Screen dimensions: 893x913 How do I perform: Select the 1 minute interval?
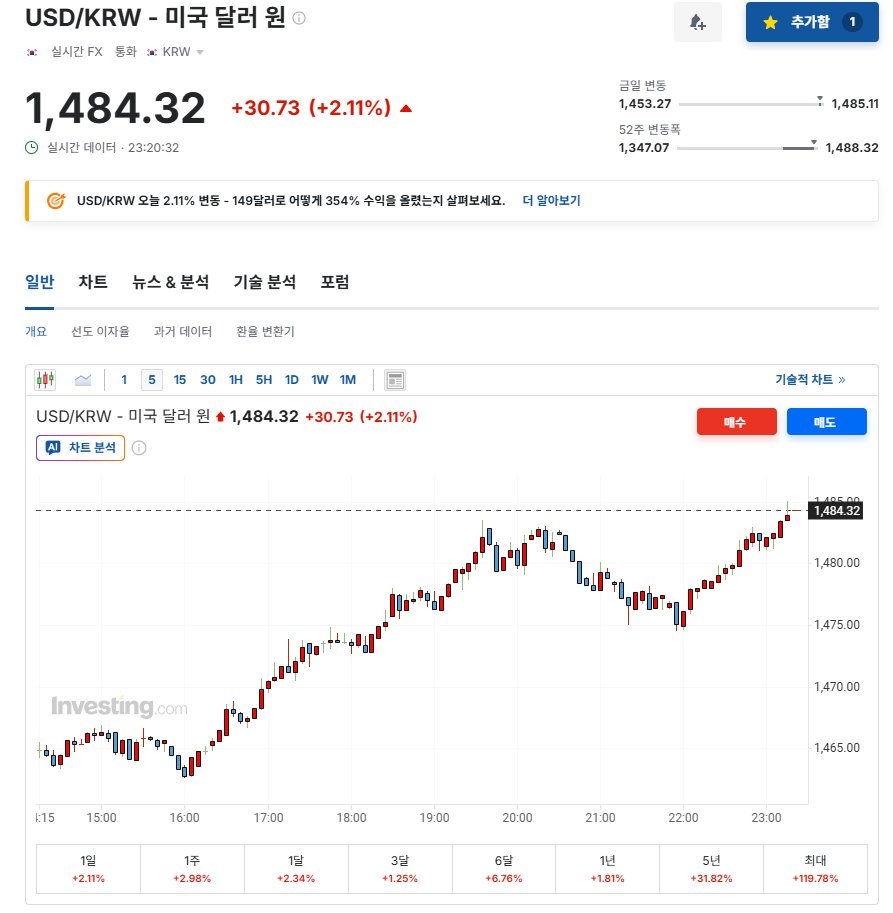tap(124, 380)
